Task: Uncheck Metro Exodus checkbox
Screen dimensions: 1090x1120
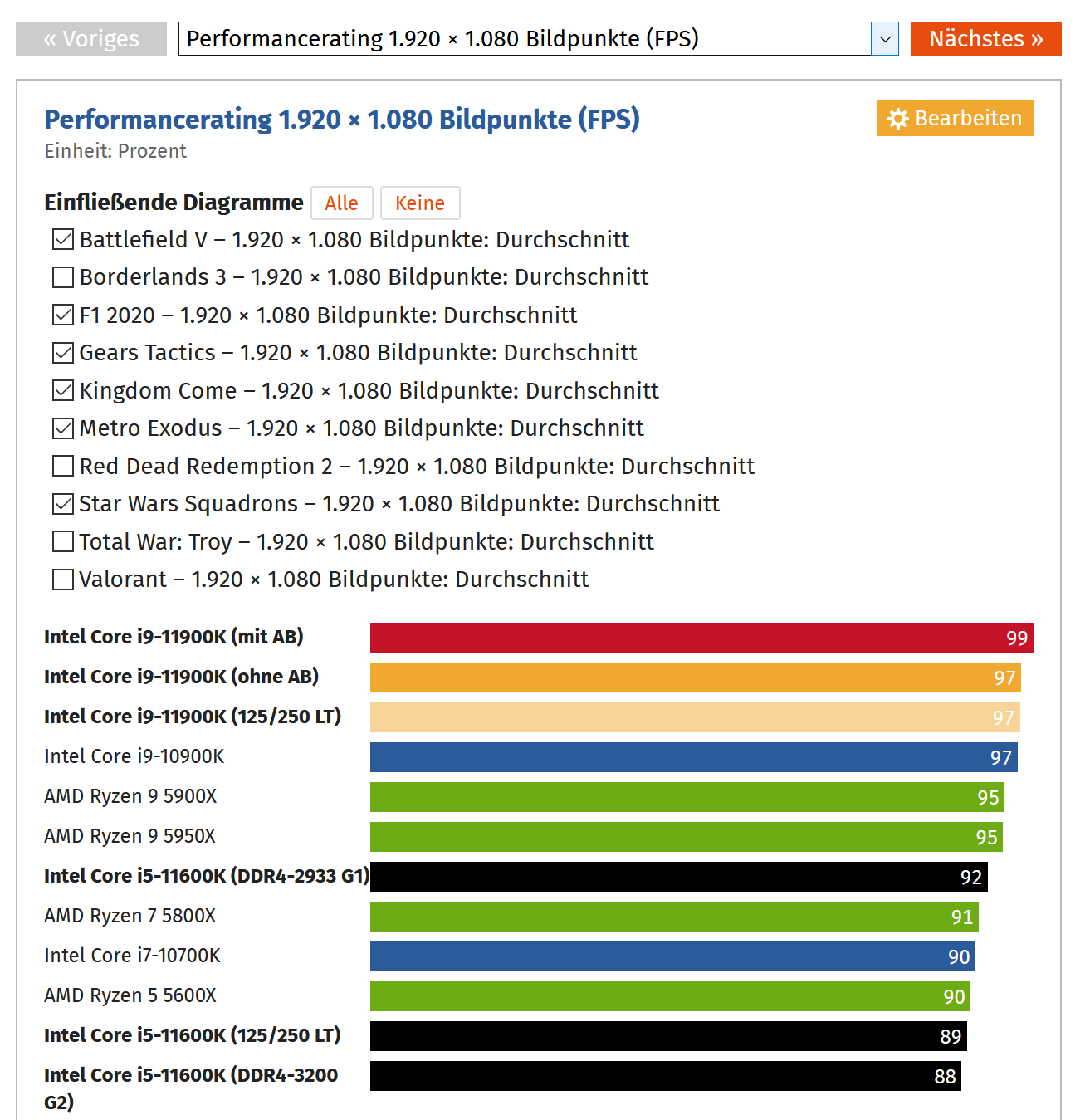Action: [x=63, y=428]
